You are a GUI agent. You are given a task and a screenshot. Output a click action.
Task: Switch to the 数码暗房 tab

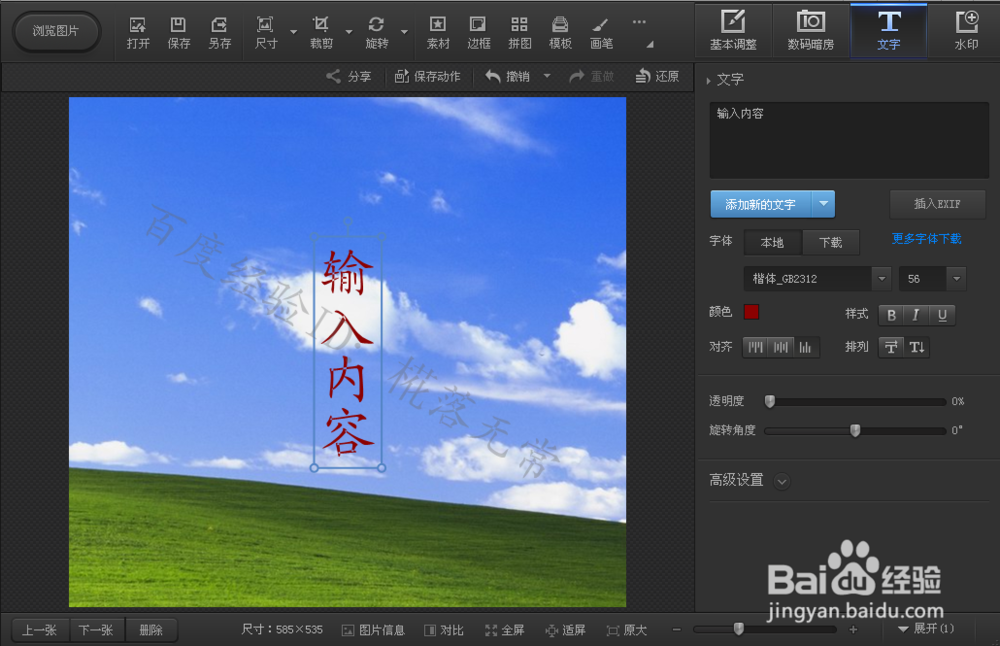(811, 31)
